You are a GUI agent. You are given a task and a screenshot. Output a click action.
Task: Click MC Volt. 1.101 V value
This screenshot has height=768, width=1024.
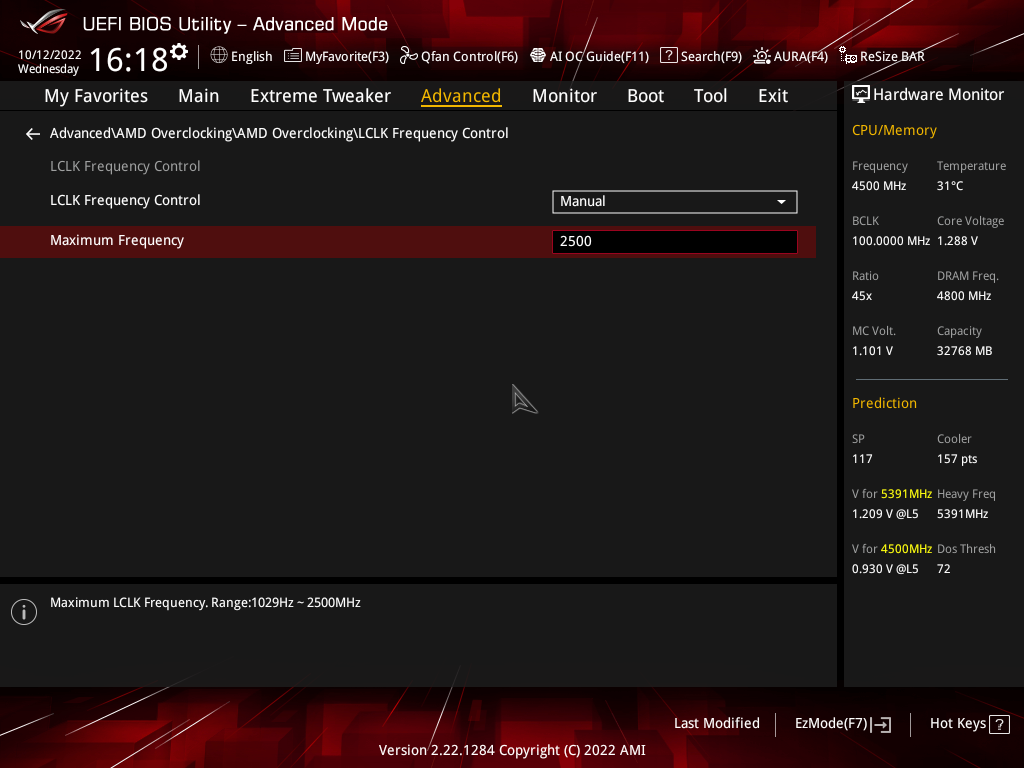[x=872, y=351]
